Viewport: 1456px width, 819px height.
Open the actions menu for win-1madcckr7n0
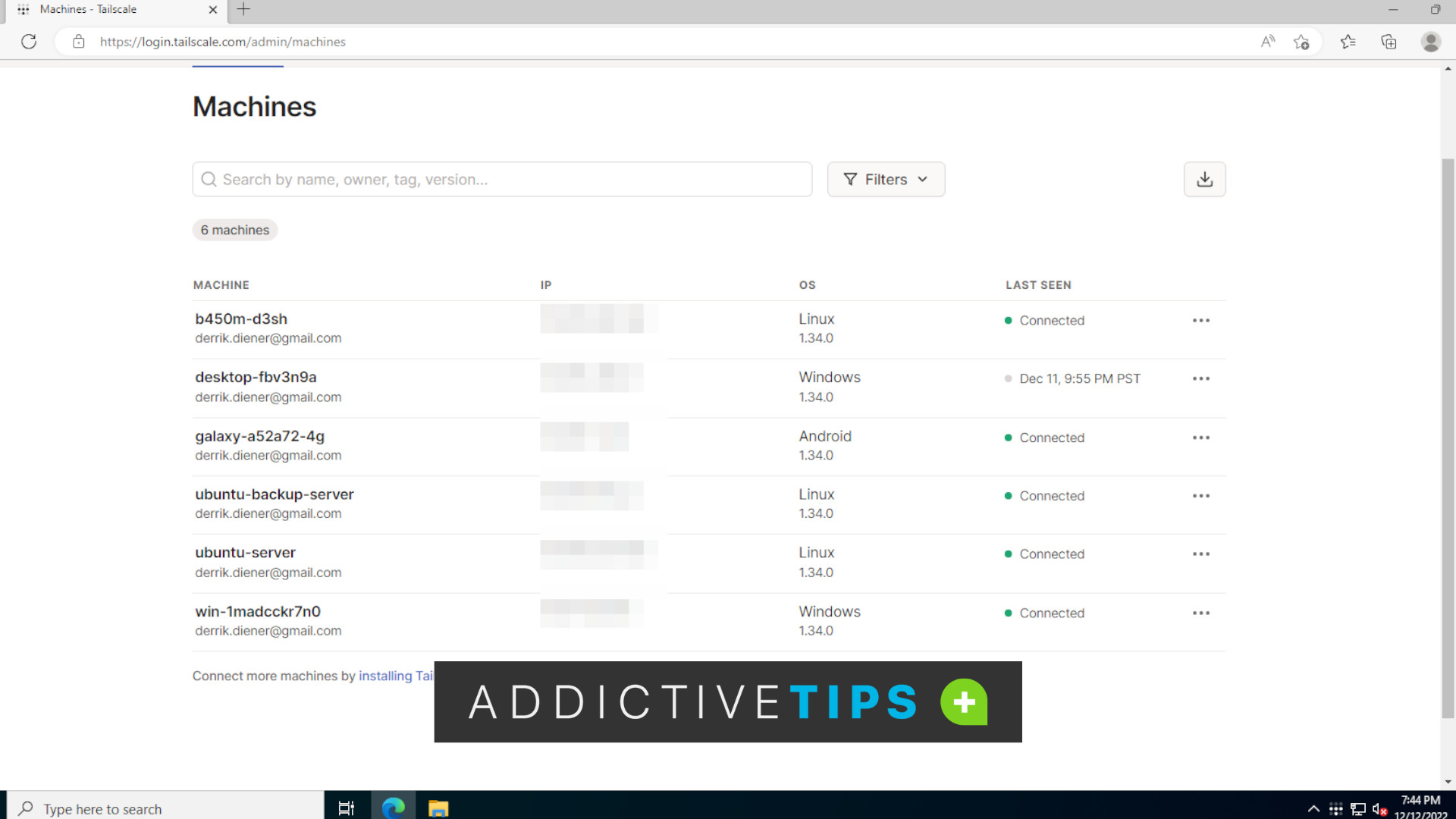click(x=1200, y=613)
